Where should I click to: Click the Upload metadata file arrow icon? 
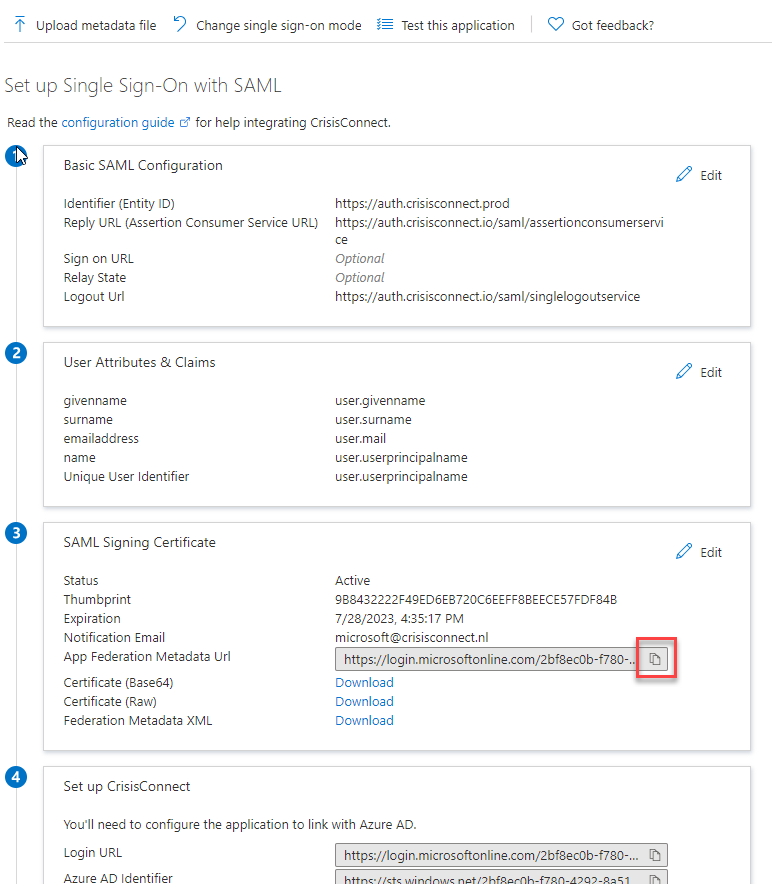(20, 24)
